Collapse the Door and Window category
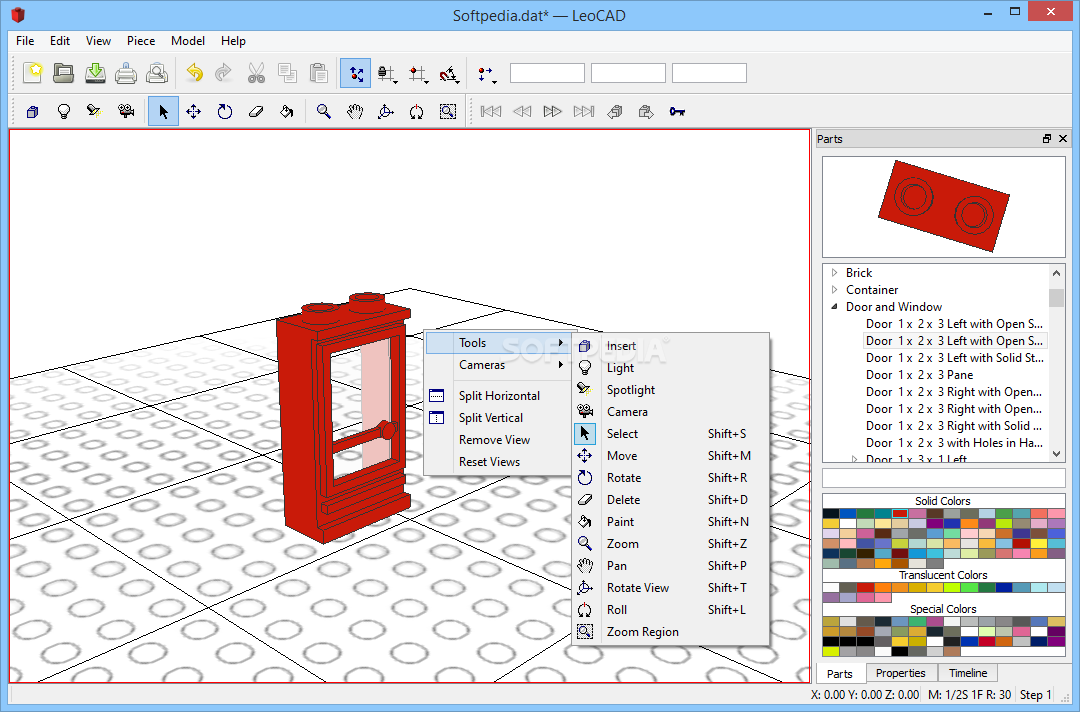The height and width of the screenshot is (712, 1080). [x=835, y=307]
